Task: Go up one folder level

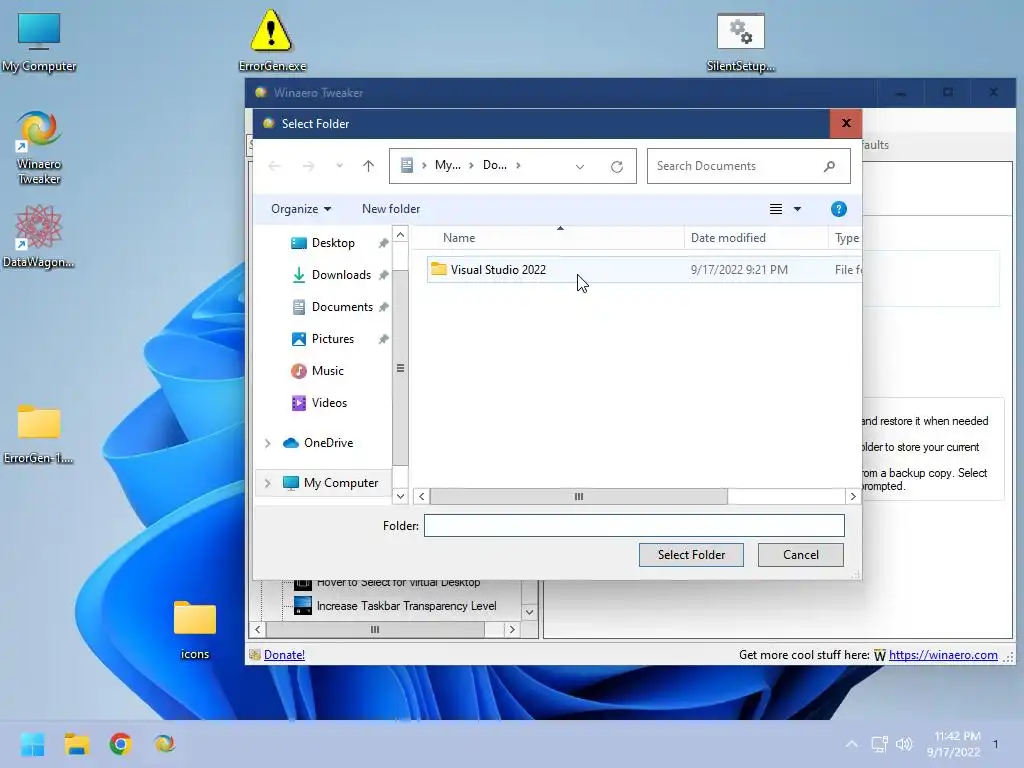Action: (368, 166)
